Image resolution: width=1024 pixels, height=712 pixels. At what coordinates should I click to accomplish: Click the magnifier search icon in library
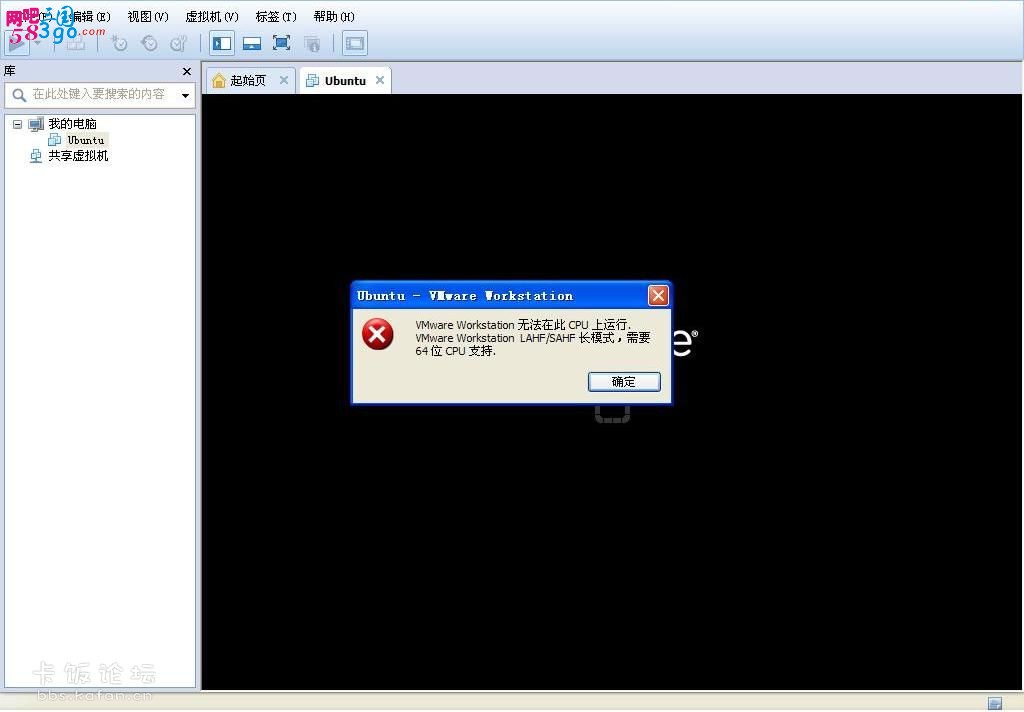19,95
